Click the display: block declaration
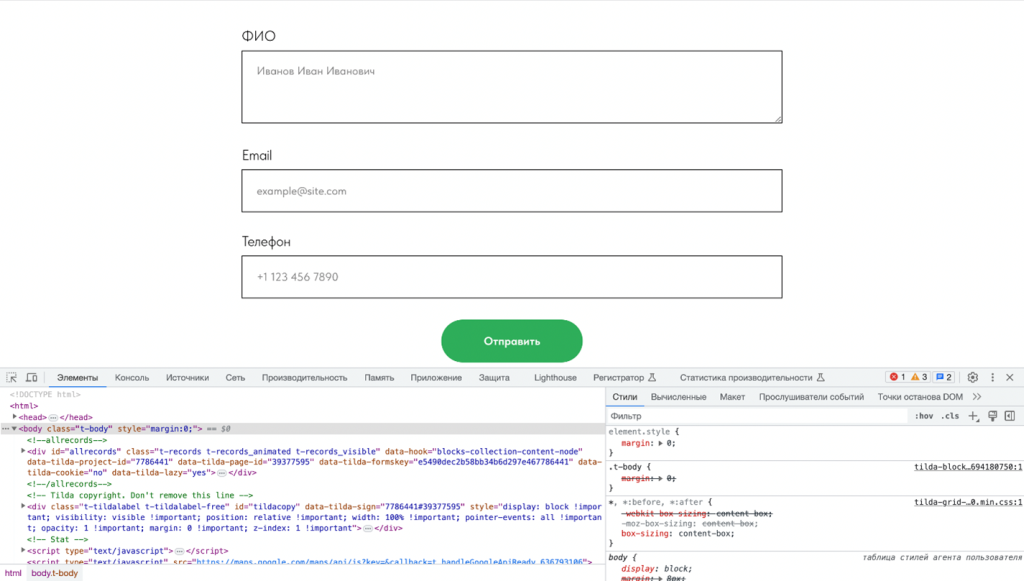This screenshot has width=1024, height=581. (656, 569)
